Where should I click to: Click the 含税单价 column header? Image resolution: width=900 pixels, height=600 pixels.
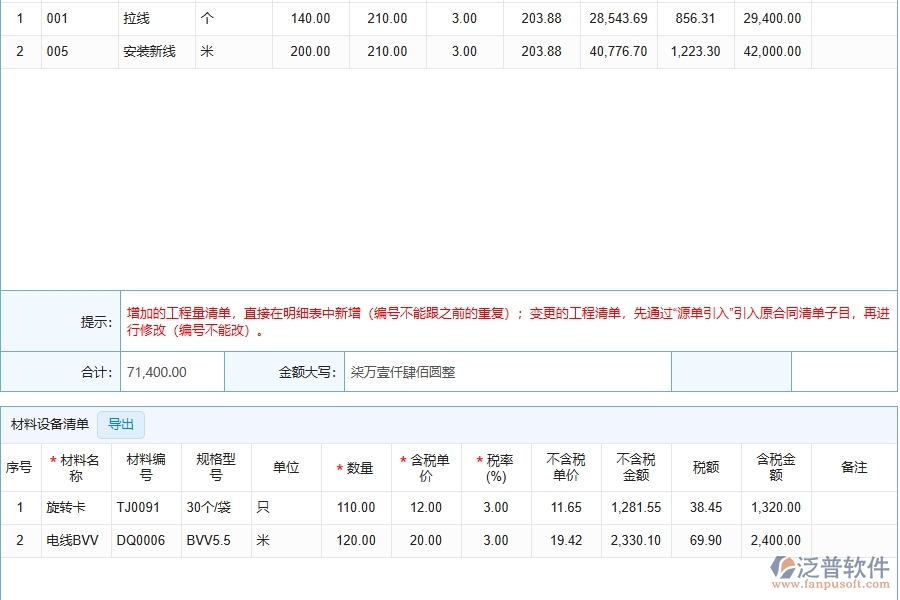point(426,467)
